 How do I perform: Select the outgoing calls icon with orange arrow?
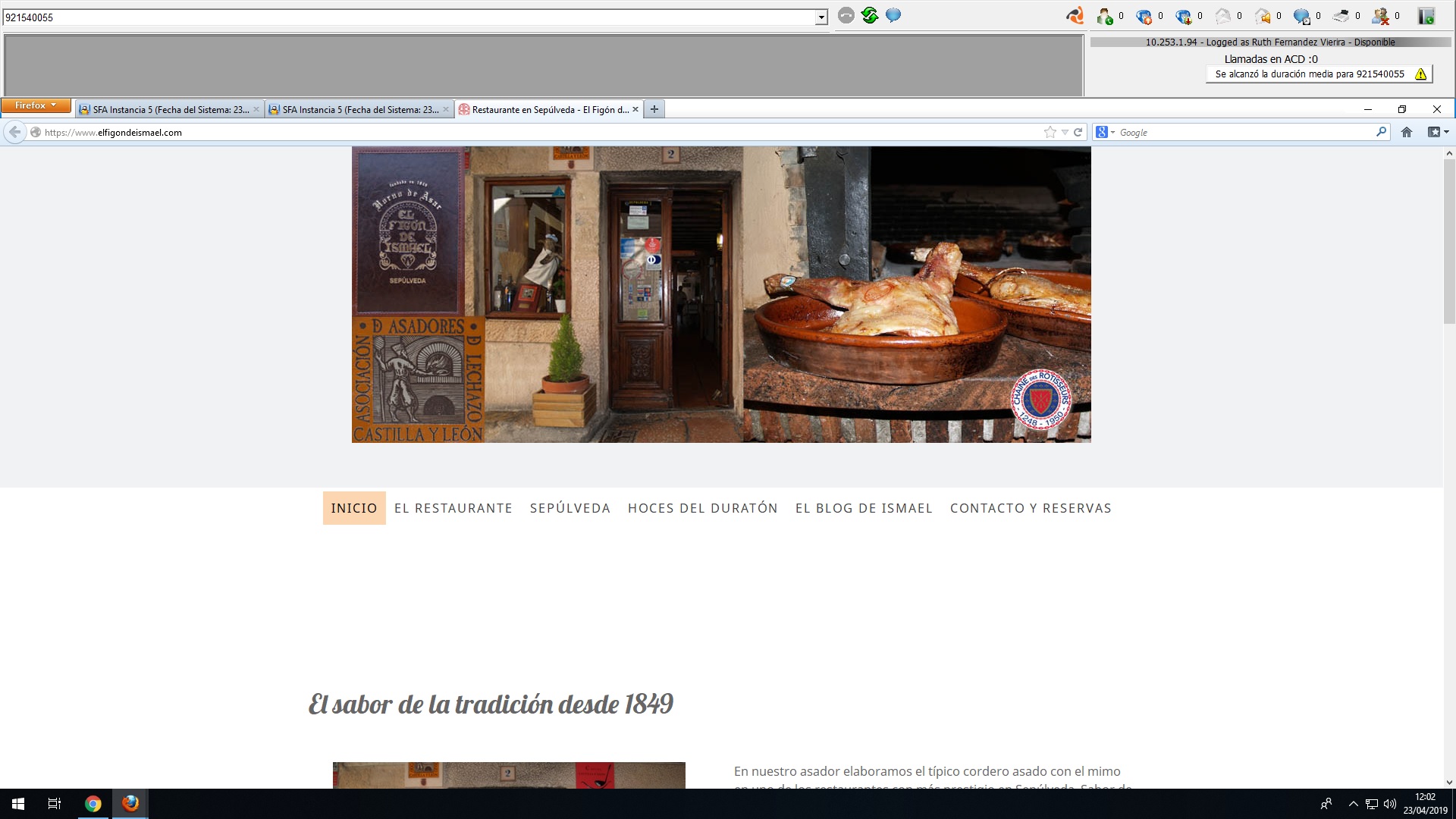point(1143,15)
